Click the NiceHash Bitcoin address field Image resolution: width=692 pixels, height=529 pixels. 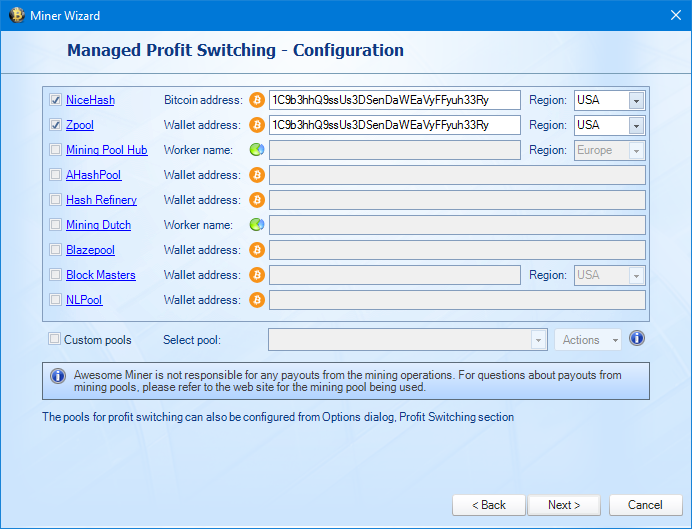pyautogui.click(x=395, y=100)
